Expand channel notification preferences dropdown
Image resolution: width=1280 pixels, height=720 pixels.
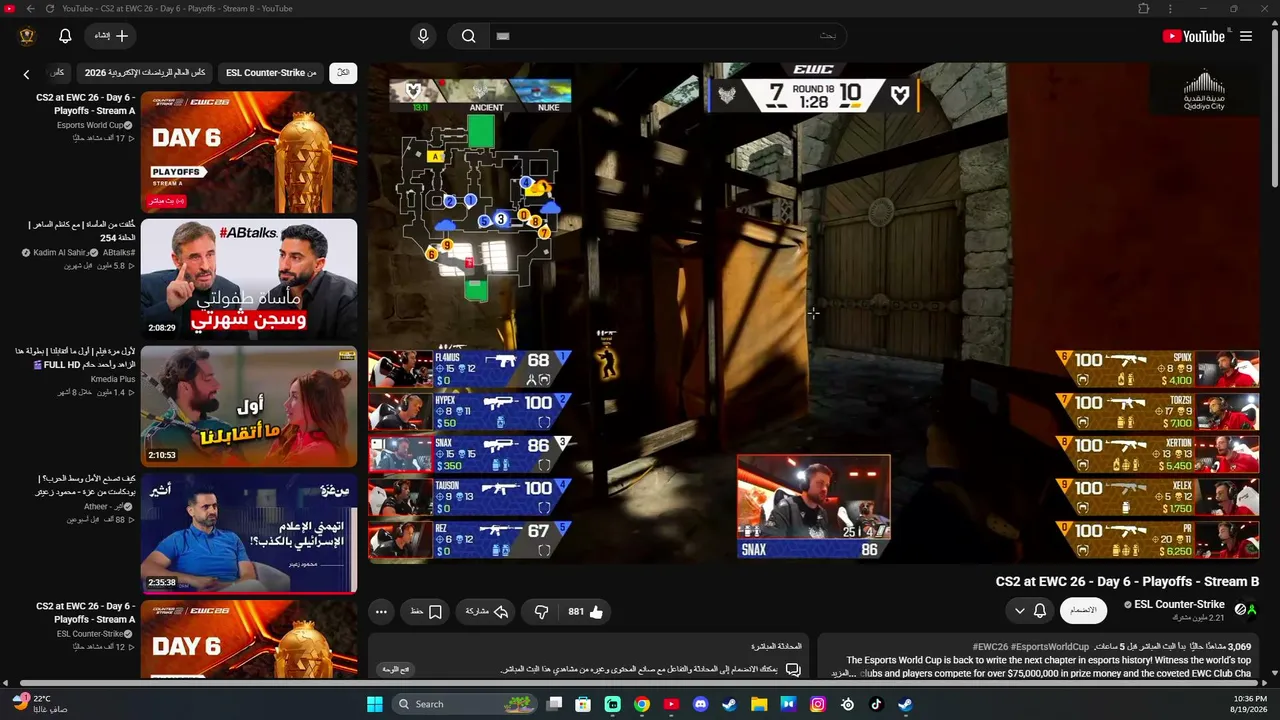coord(1030,611)
